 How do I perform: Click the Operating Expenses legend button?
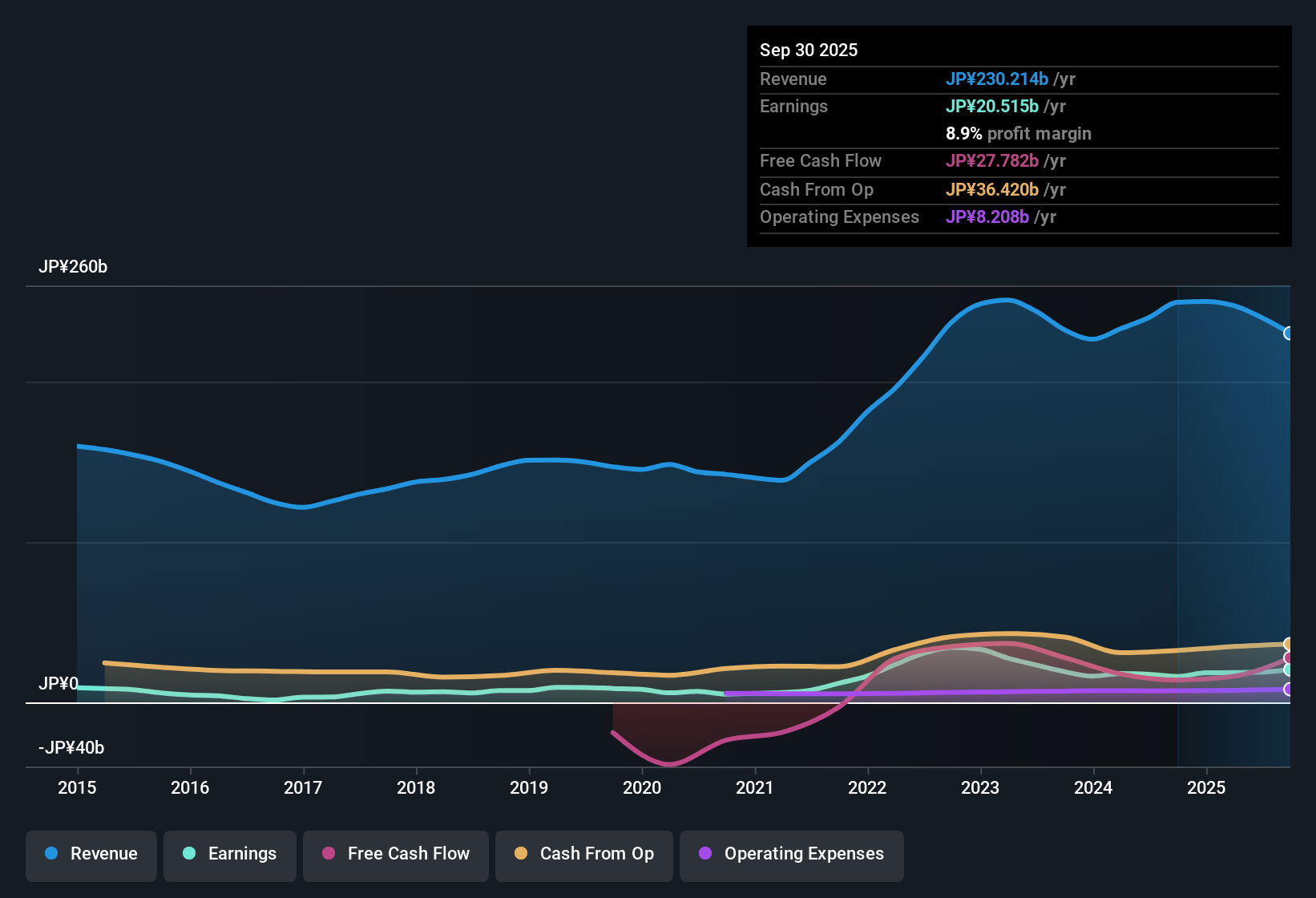[x=791, y=854]
